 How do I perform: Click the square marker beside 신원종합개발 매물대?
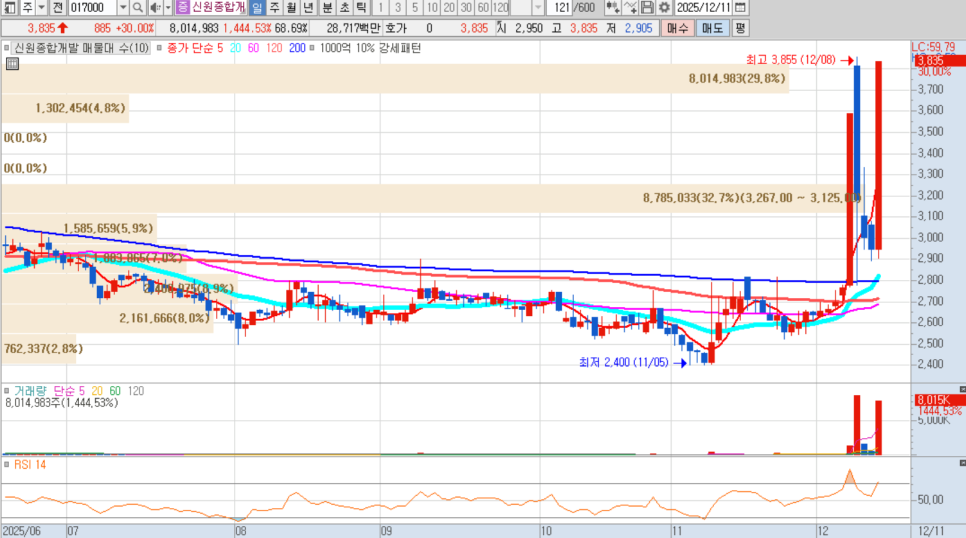[7, 48]
